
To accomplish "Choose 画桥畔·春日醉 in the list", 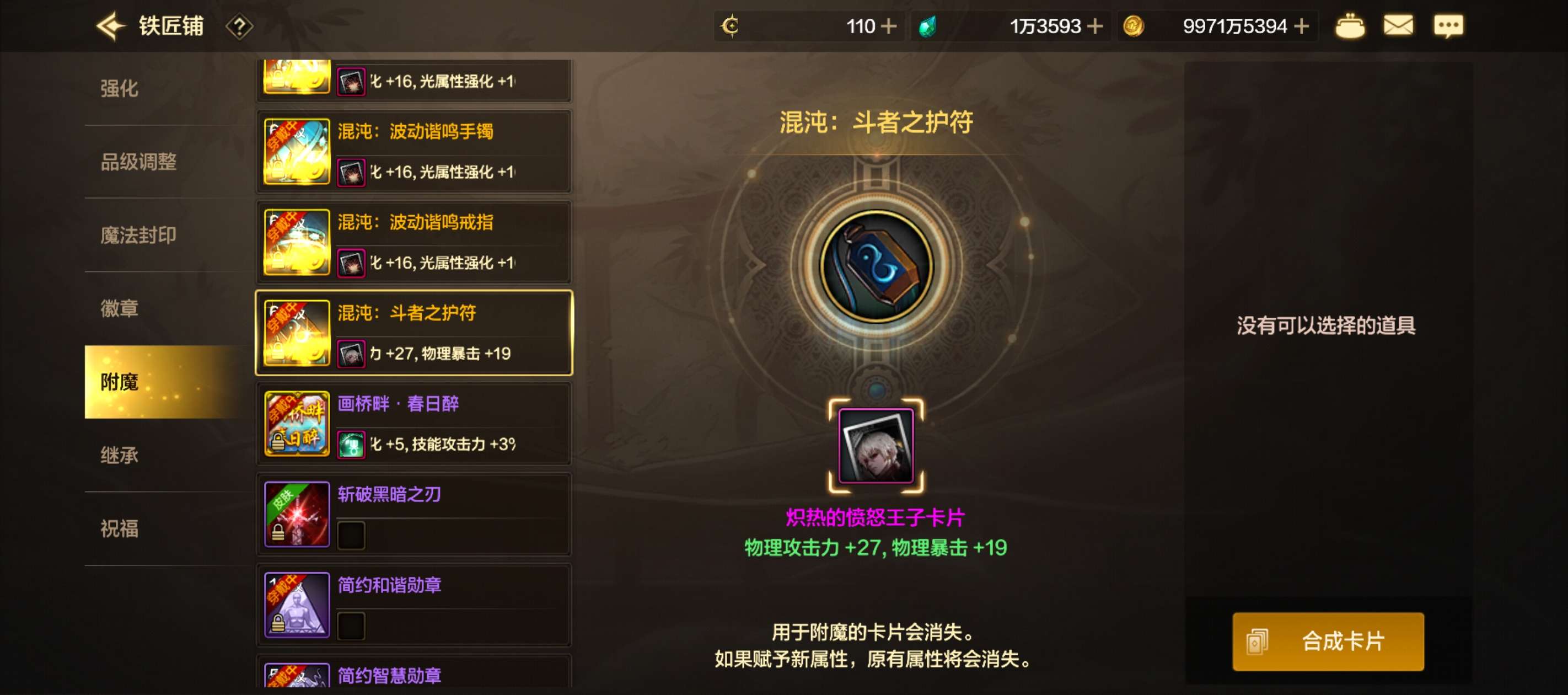I will click(x=414, y=424).
